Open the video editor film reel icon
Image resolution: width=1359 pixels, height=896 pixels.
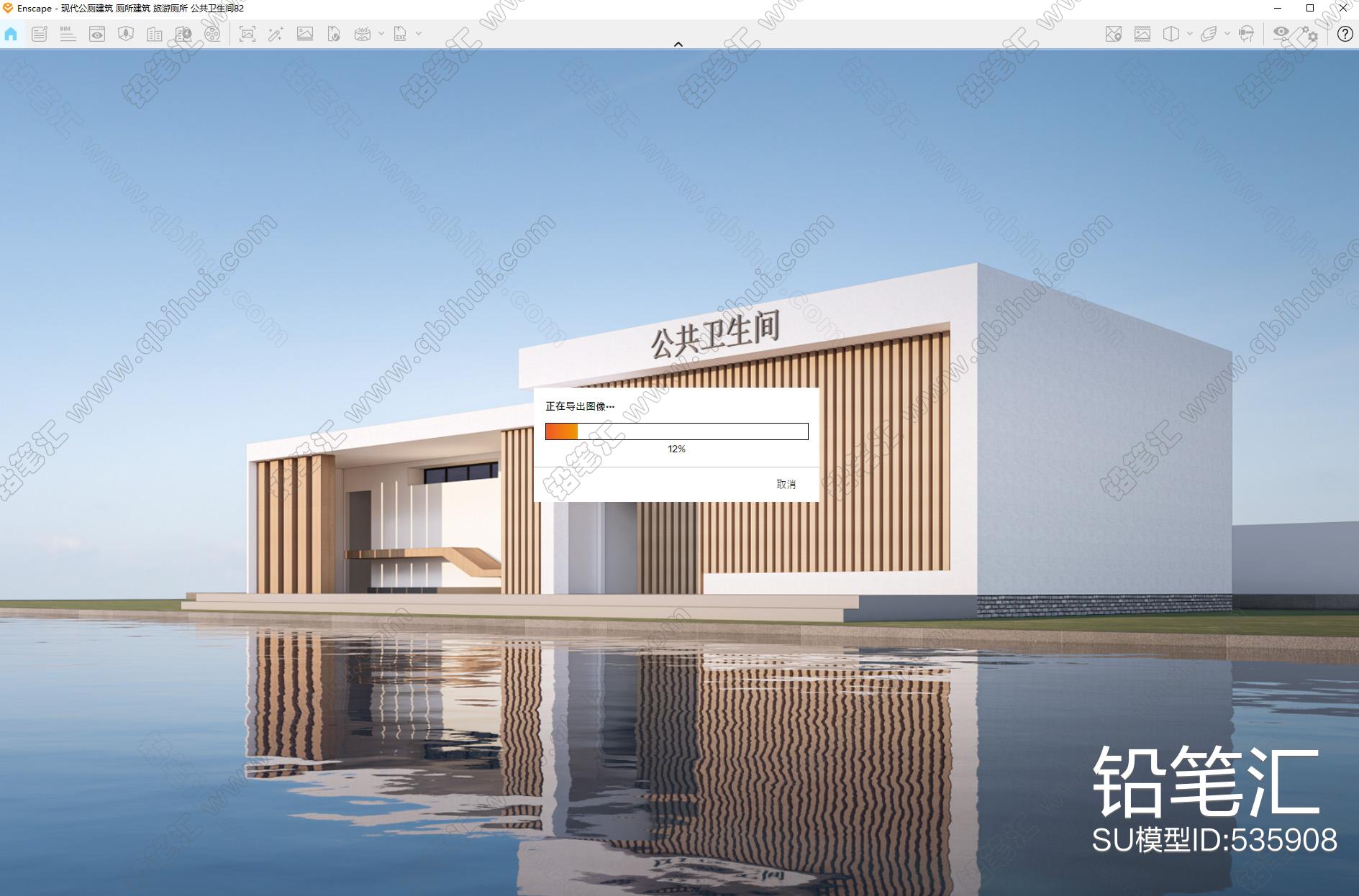point(212,34)
